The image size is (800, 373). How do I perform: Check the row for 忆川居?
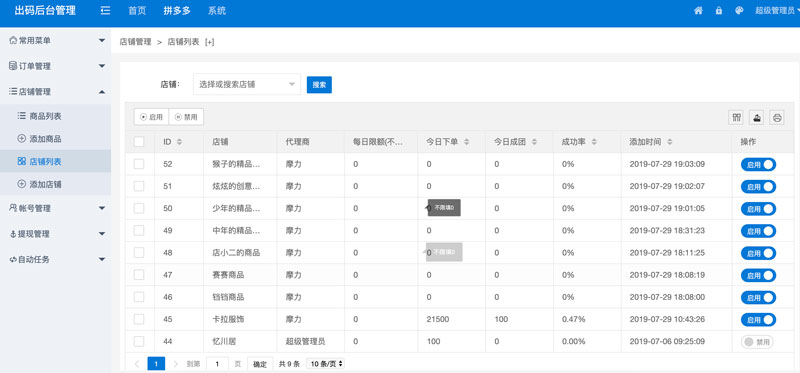(x=139, y=341)
